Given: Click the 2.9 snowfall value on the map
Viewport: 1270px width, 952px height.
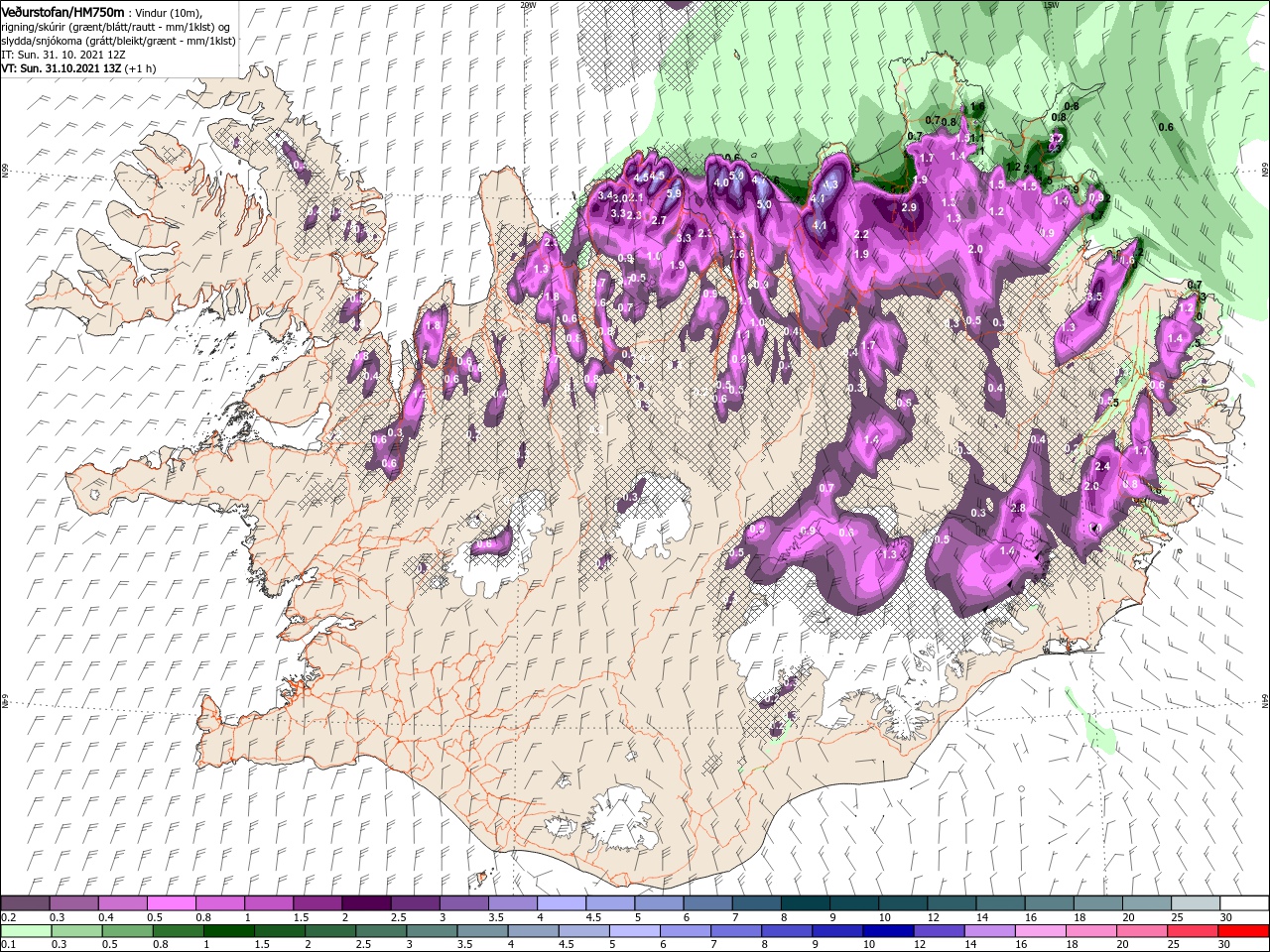Looking at the screenshot, I should (x=909, y=207).
